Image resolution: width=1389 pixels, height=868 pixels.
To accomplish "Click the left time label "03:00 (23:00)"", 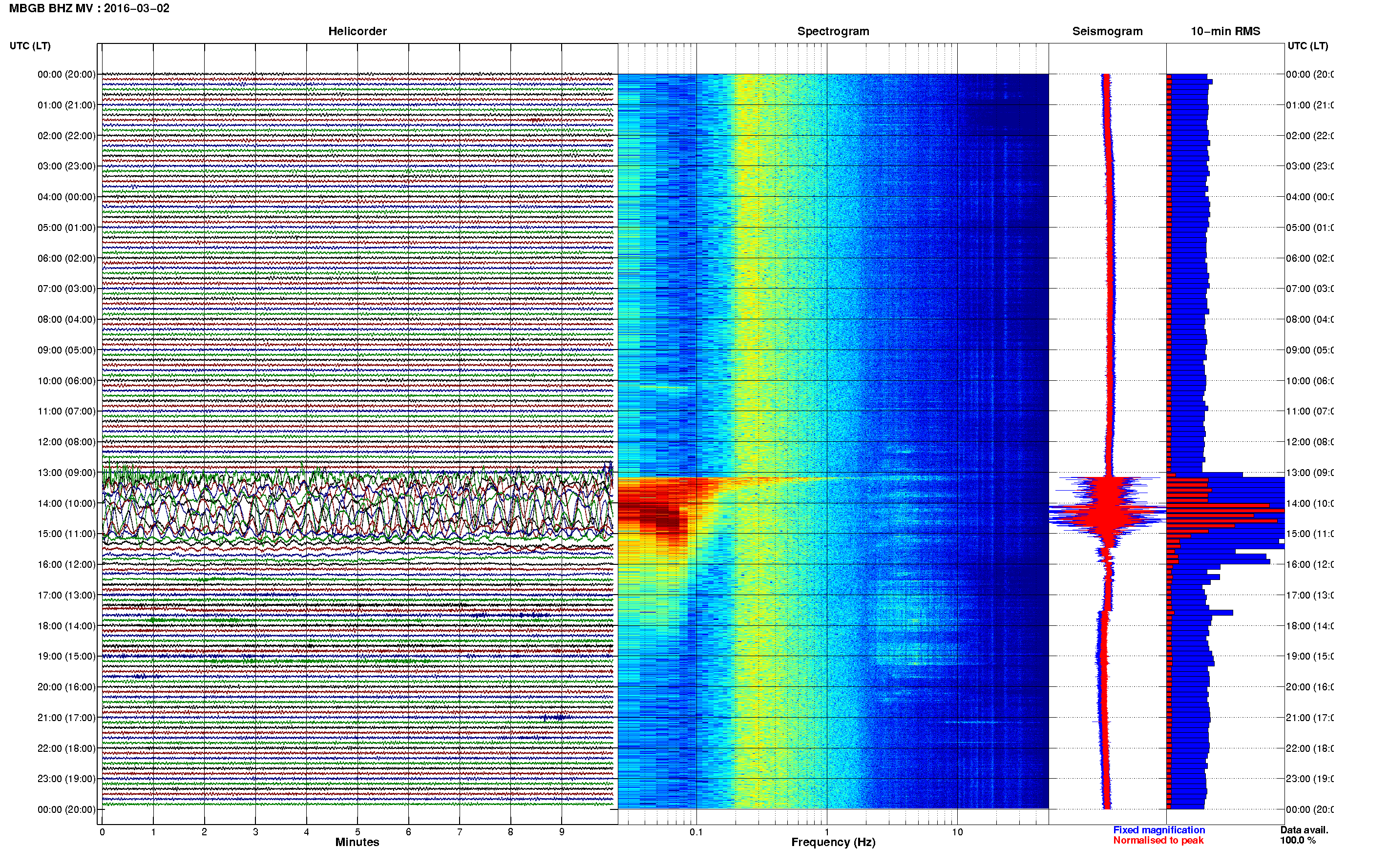I will coord(66,166).
